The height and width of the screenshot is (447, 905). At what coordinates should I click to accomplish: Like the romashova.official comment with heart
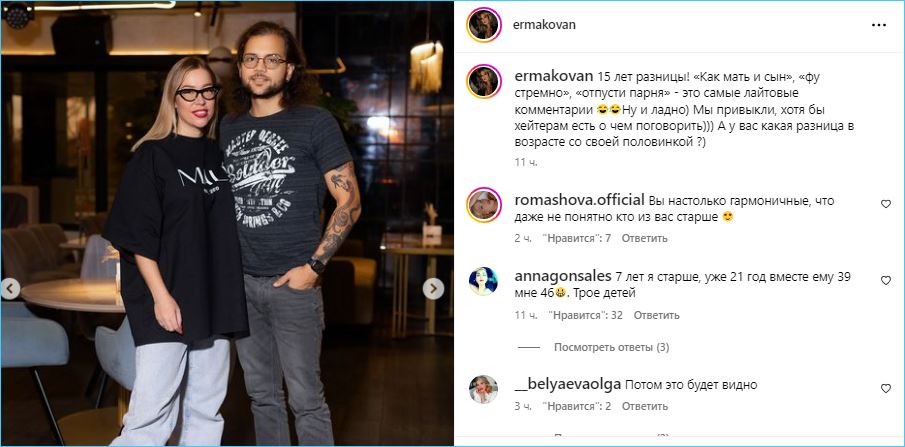[885, 204]
